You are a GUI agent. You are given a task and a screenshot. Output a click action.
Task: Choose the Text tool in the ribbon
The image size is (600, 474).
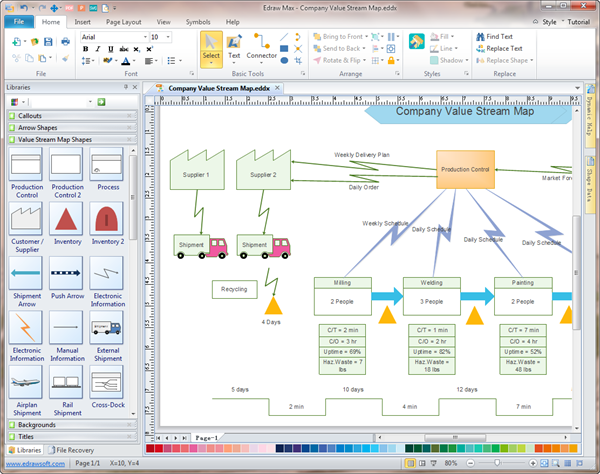(x=234, y=46)
